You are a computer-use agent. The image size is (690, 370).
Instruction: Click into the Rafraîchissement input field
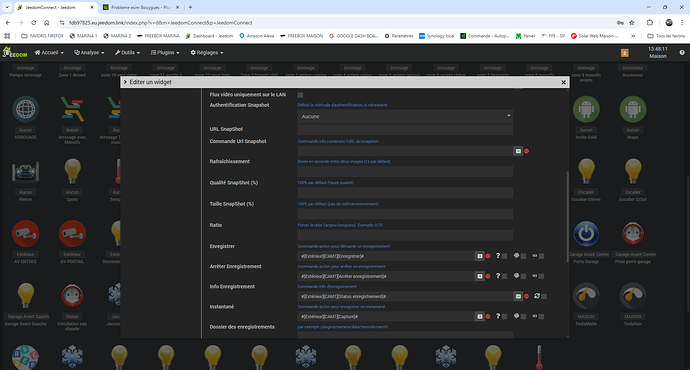[405, 172]
